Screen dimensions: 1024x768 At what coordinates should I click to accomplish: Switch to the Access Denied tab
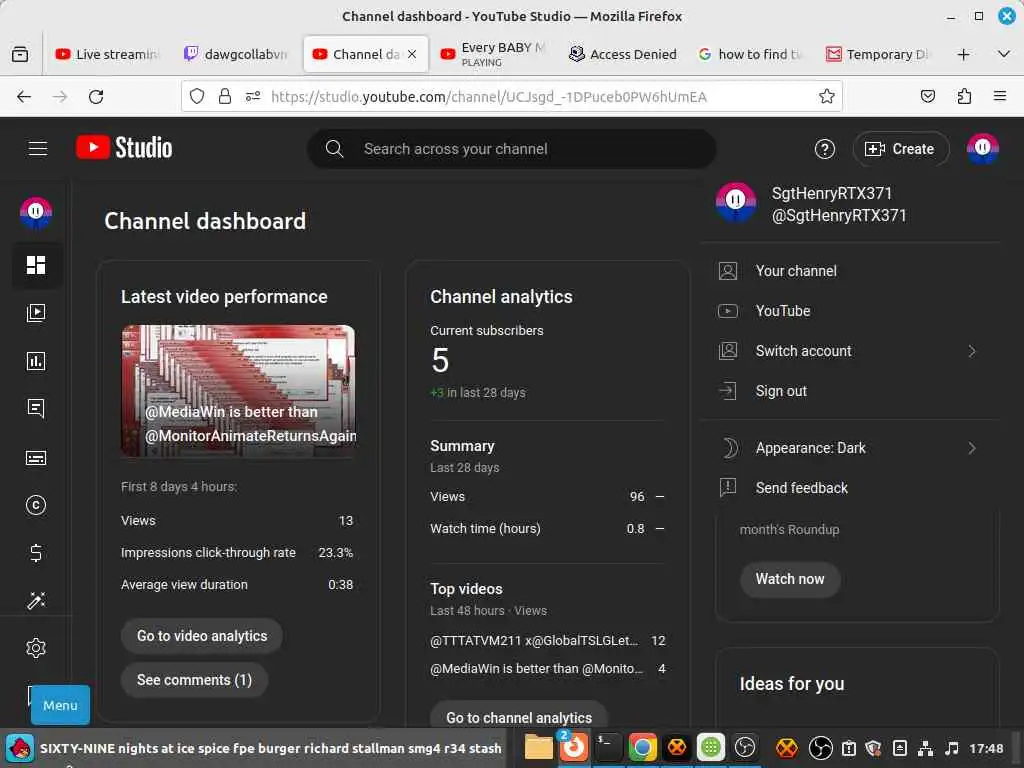pyautogui.click(x=622, y=54)
